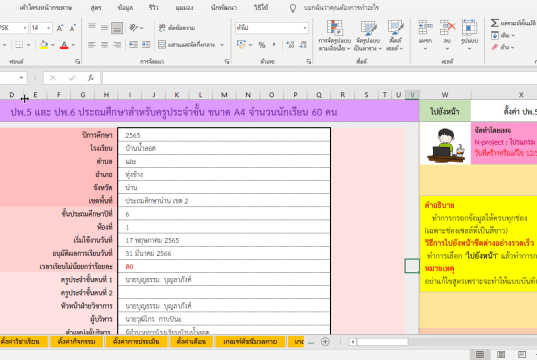Image resolution: width=537 pixels, height=360 pixels.
Task: Toggle align text left
Action: [92, 45]
